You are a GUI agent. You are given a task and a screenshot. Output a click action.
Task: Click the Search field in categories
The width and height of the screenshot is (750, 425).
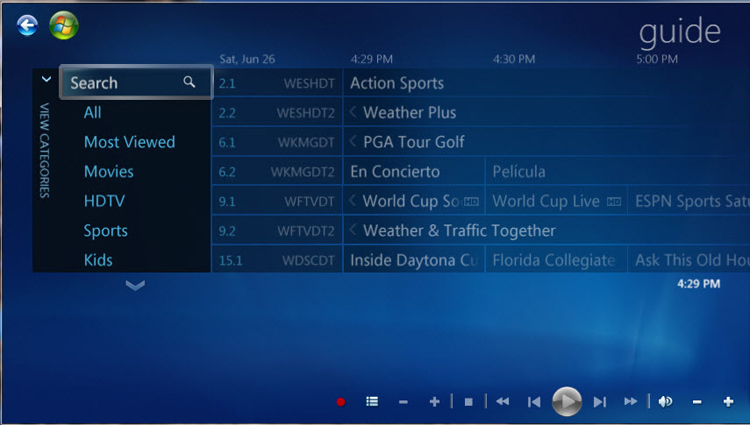pyautogui.click(x=135, y=83)
